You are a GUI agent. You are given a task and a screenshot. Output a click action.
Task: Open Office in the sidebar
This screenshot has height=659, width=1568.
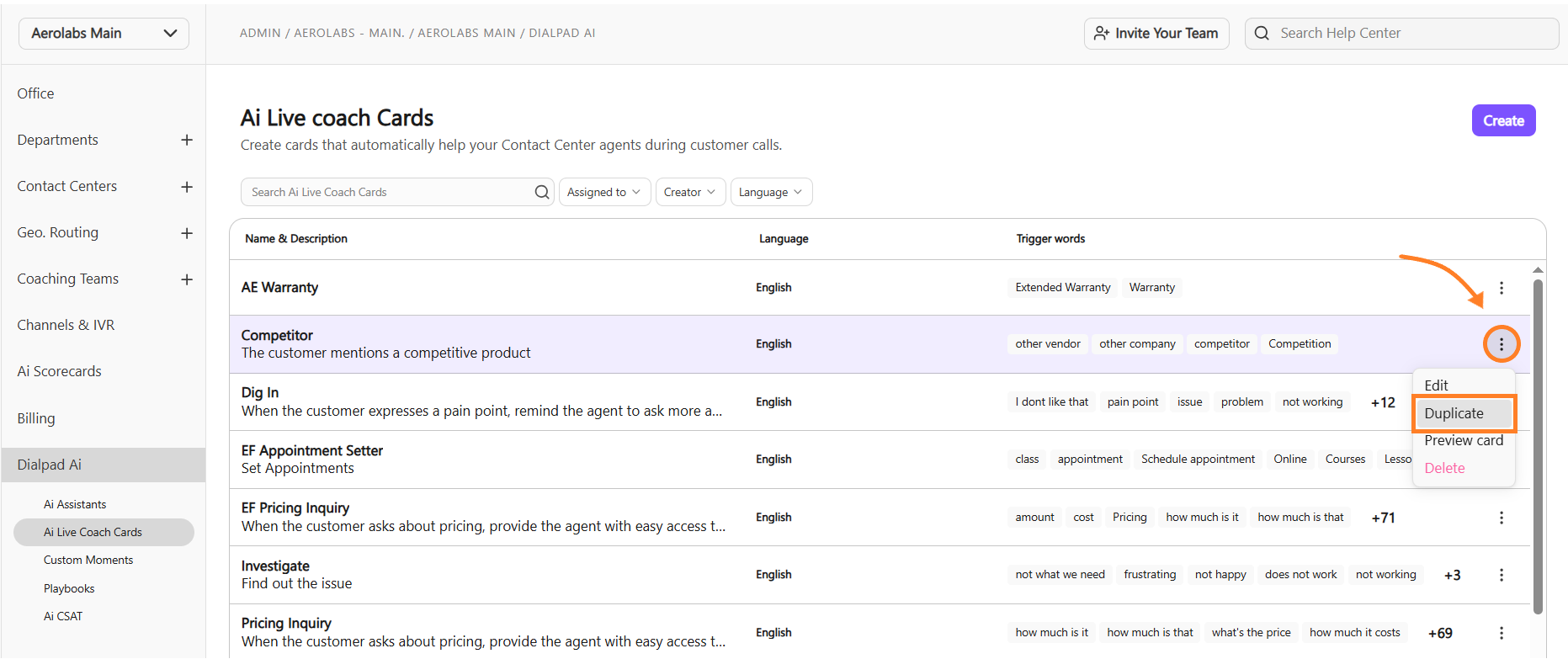point(35,93)
